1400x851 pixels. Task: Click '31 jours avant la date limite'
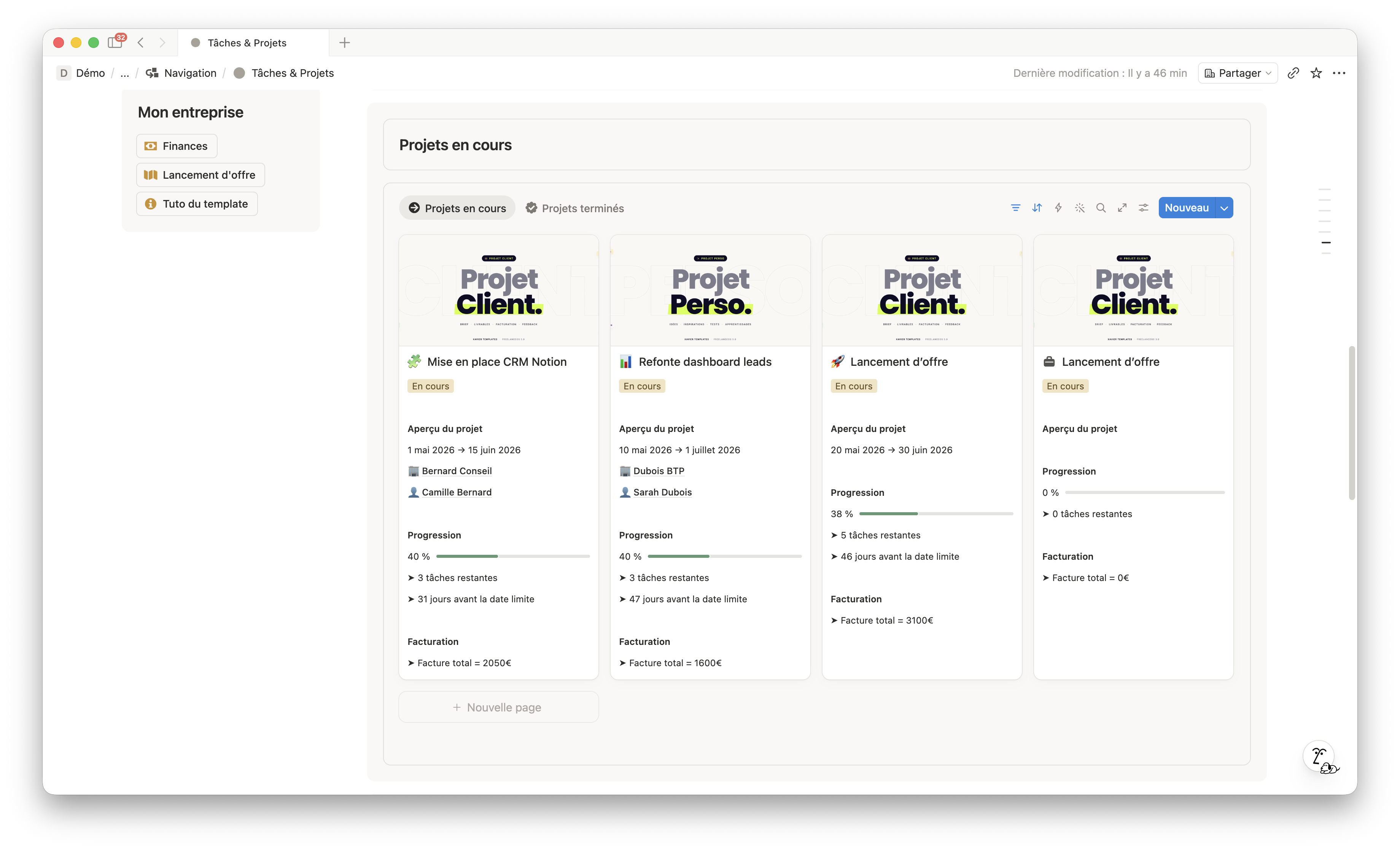click(x=476, y=599)
